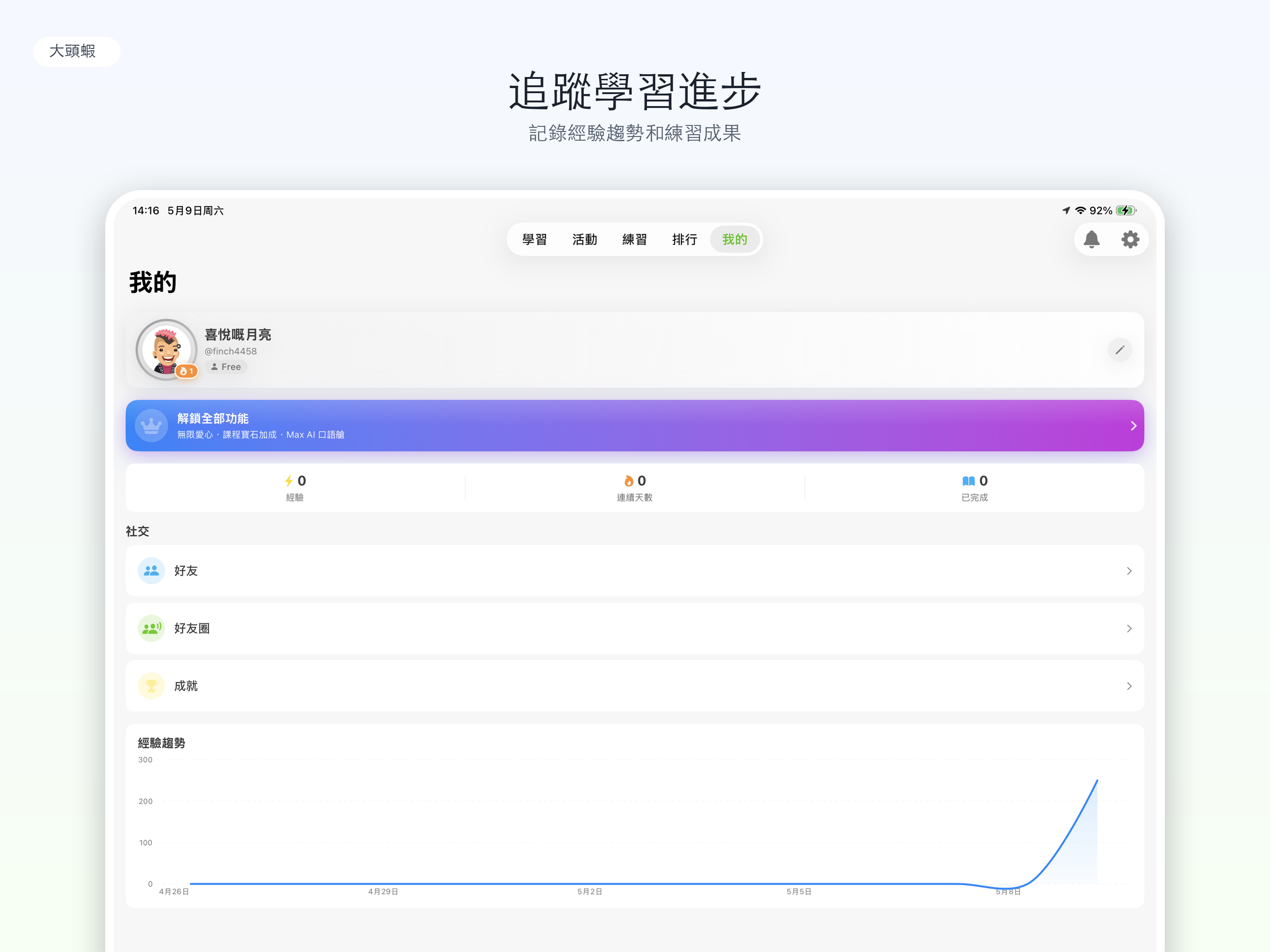This screenshot has height=952, width=1270.
Task: Click the profile avatar picture
Action: pyautogui.click(x=167, y=350)
